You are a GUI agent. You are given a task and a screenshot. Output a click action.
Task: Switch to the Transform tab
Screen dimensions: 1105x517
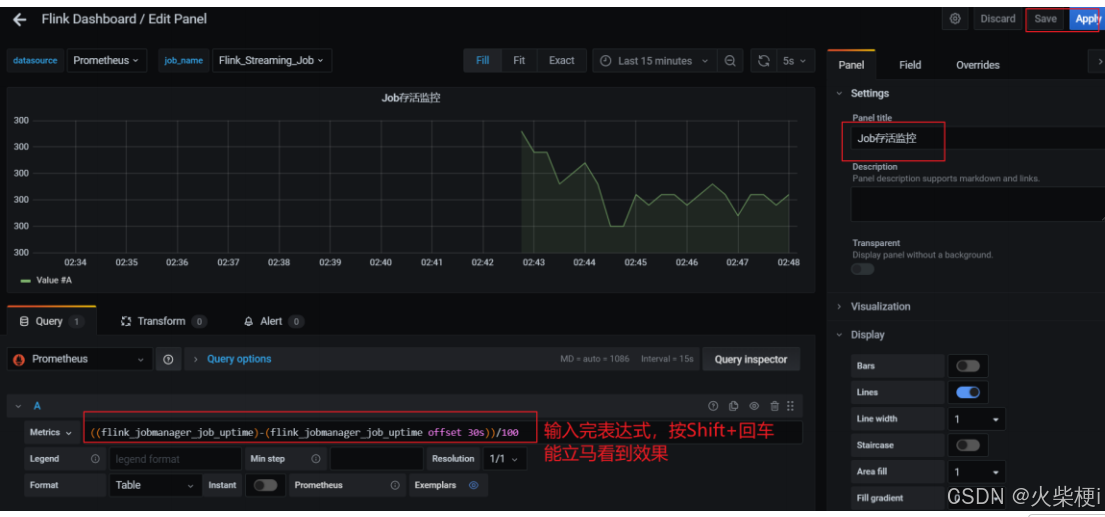coord(163,321)
